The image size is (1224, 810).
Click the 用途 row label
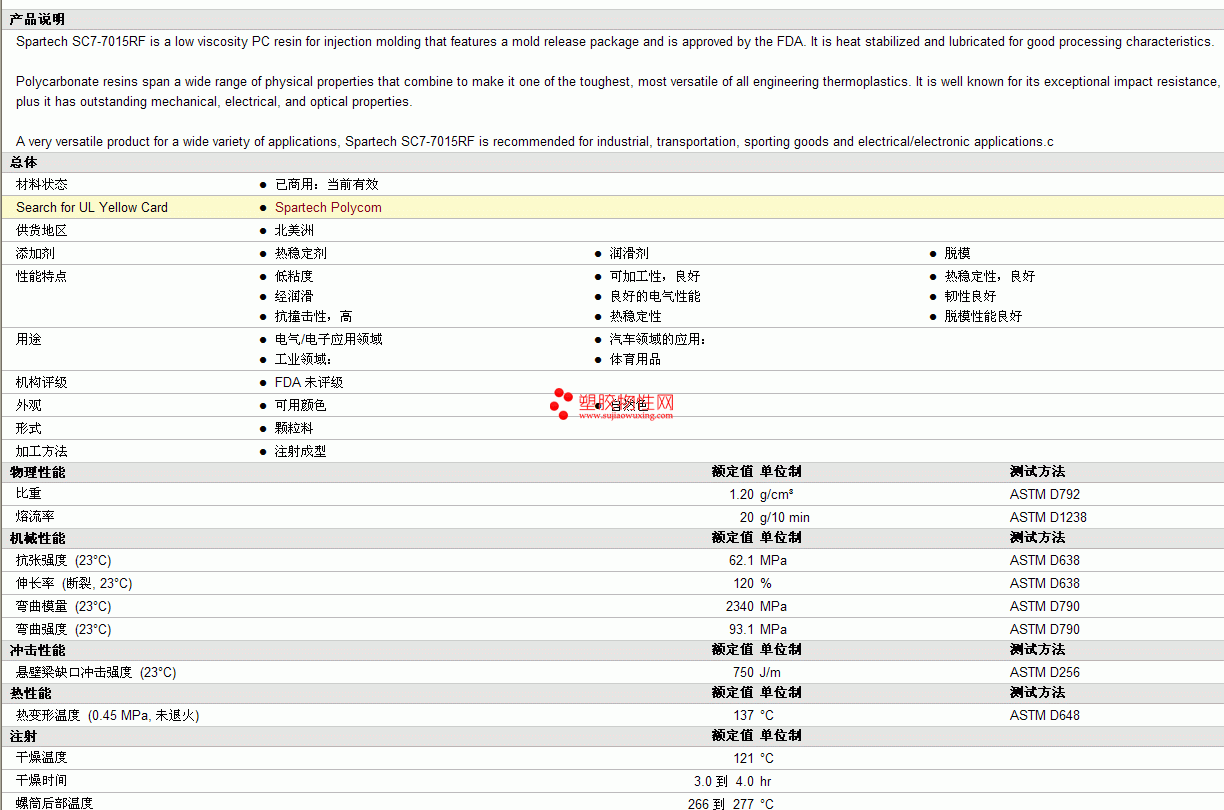pyautogui.click(x=29, y=339)
